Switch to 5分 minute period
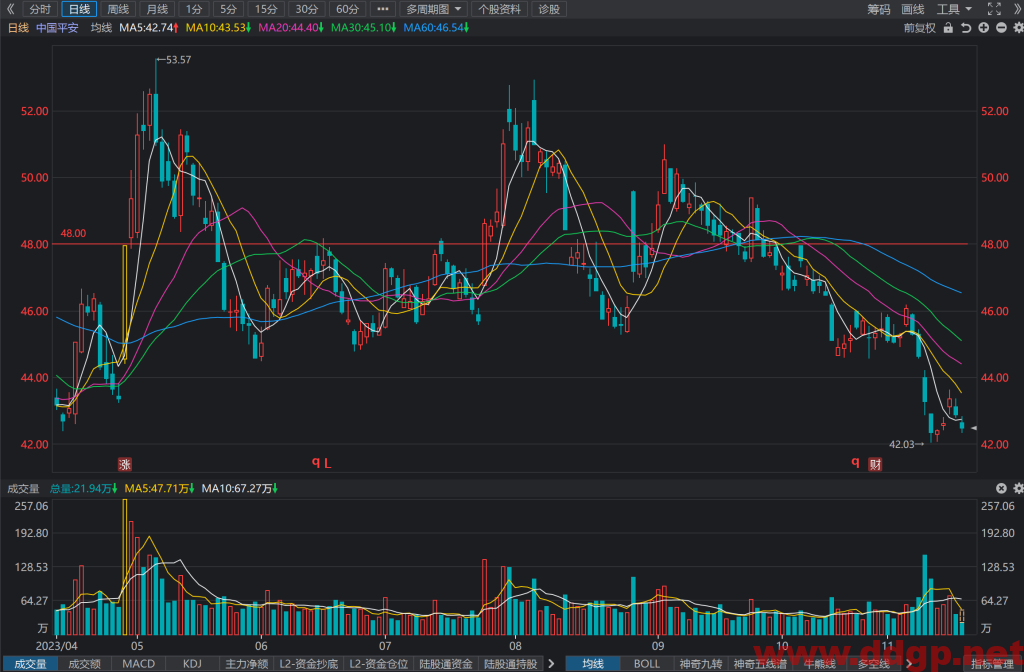 (x=228, y=9)
